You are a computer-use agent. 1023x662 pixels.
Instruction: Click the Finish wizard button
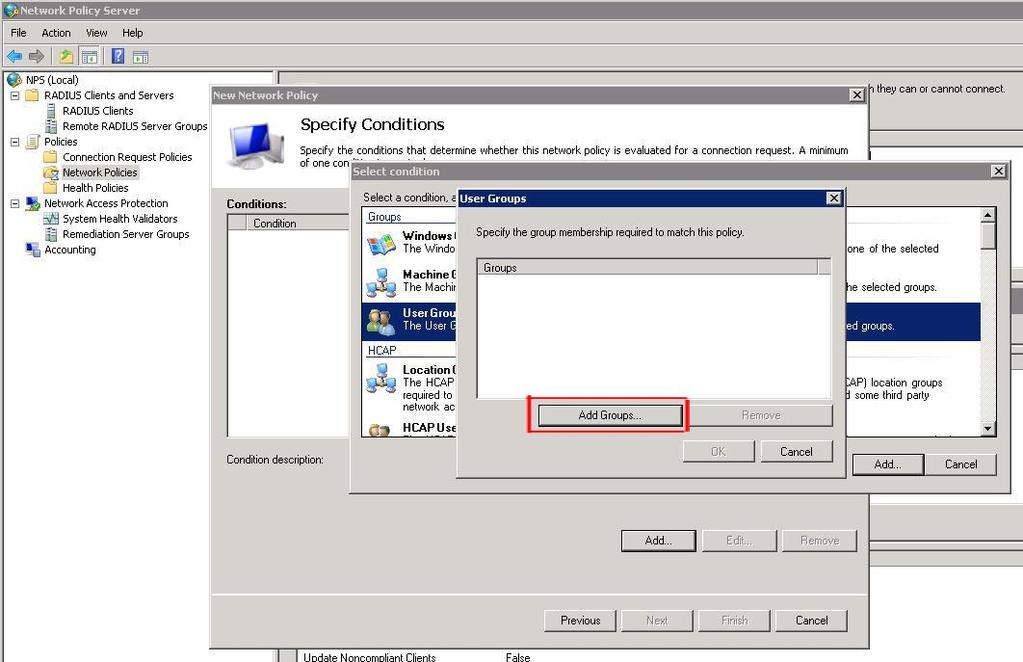(x=734, y=621)
